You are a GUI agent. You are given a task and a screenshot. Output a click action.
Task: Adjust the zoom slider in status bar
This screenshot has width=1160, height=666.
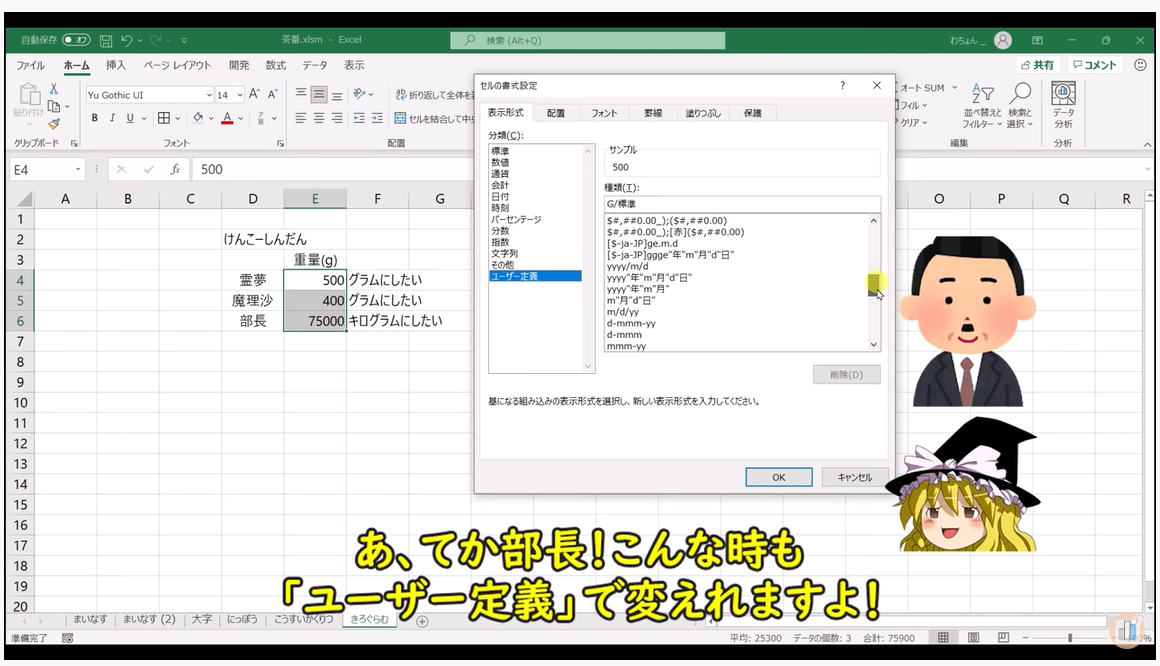[x=1070, y=637]
